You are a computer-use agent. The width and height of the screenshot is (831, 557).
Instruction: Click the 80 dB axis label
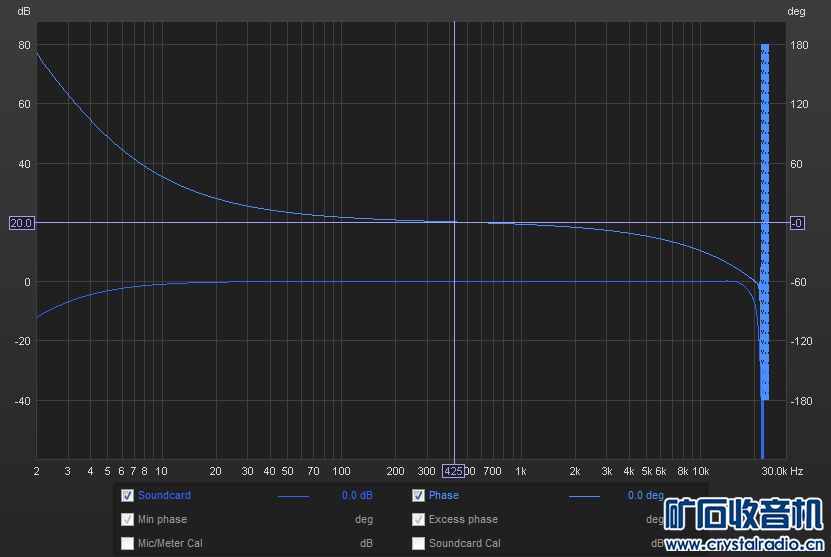(x=24, y=45)
